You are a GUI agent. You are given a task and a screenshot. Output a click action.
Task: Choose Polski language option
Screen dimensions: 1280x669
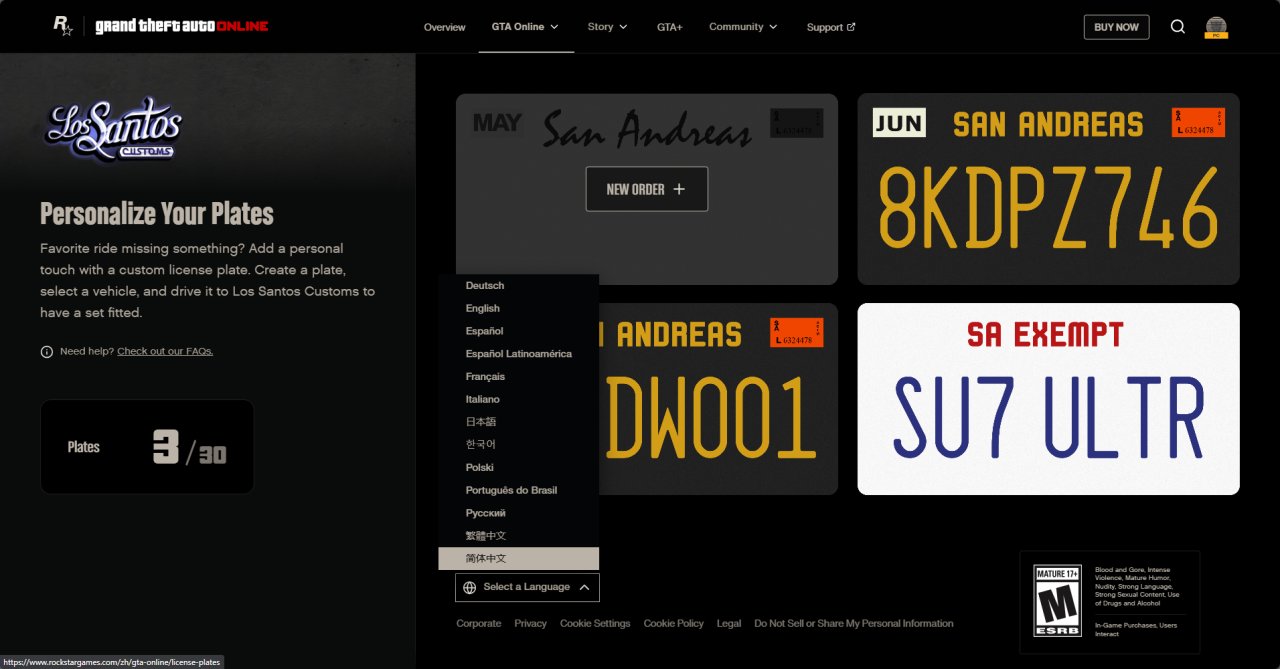pos(518,467)
